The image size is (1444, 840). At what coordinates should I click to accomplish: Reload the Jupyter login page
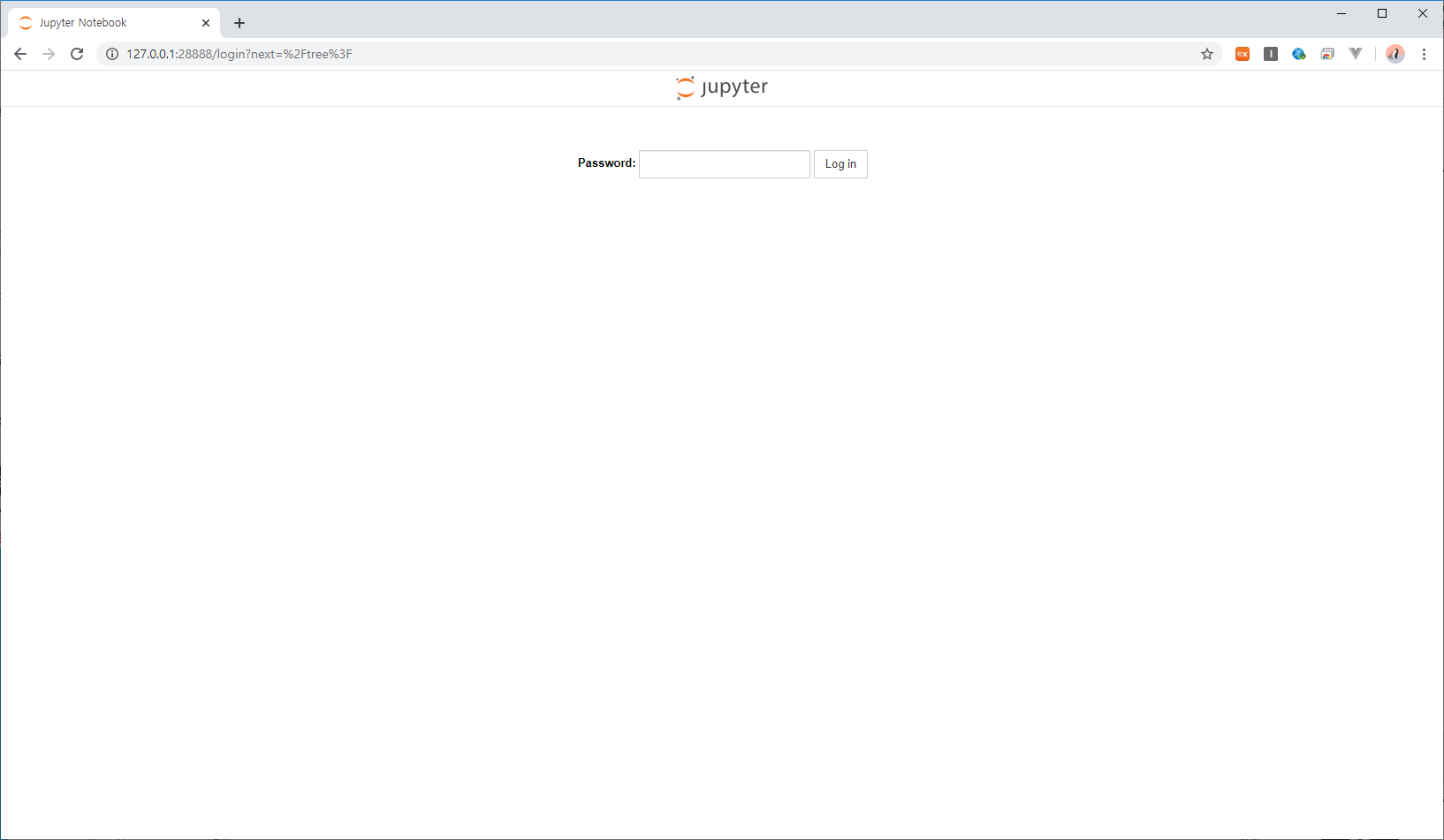pyautogui.click(x=77, y=54)
